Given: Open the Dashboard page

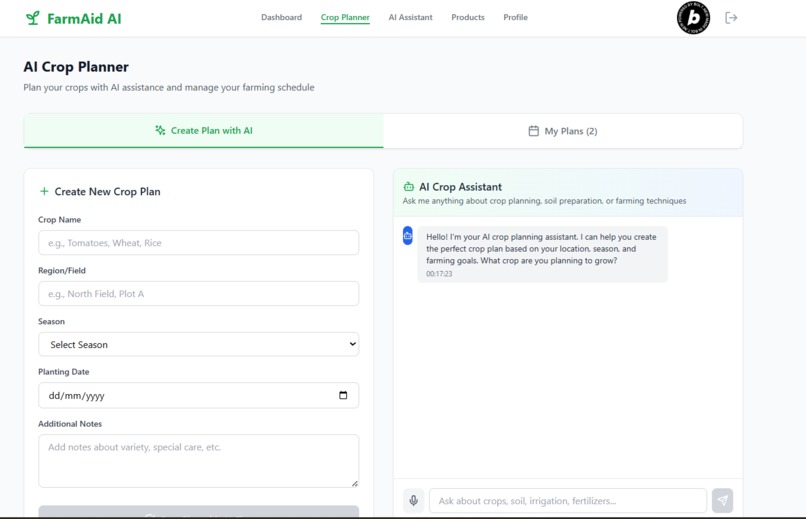Looking at the screenshot, I should (x=281, y=17).
